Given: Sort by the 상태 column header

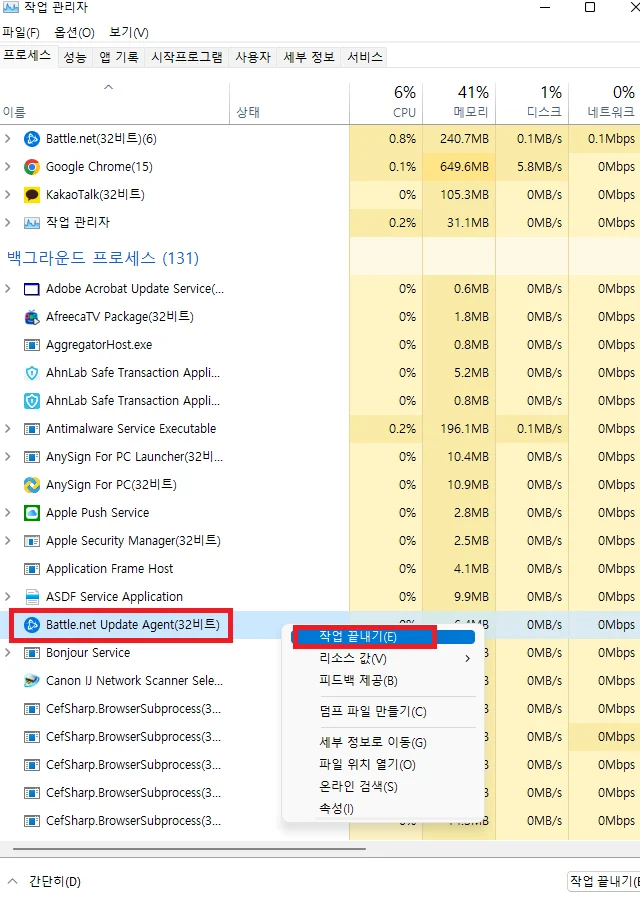Looking at the screenshot, I should pyautogui.click(x=289, y=102).
